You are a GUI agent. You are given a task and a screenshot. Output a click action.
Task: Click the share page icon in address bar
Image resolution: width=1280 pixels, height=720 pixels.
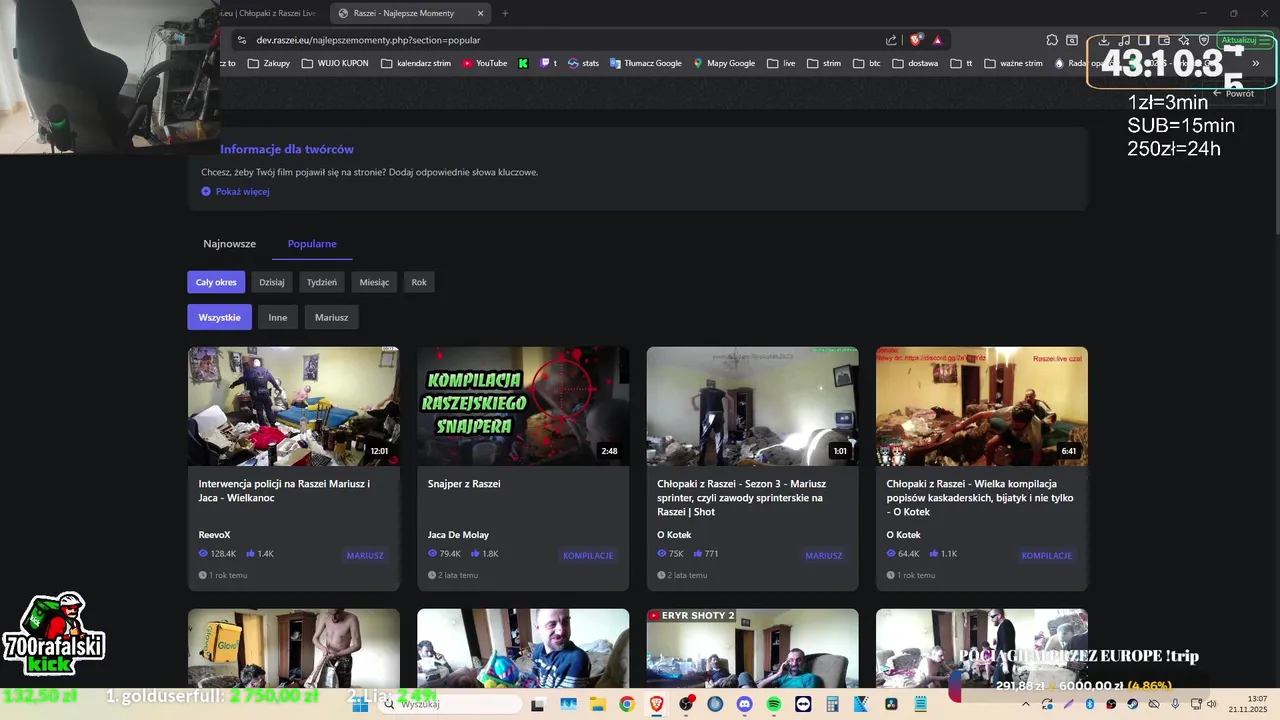click(x=891, y=40)
